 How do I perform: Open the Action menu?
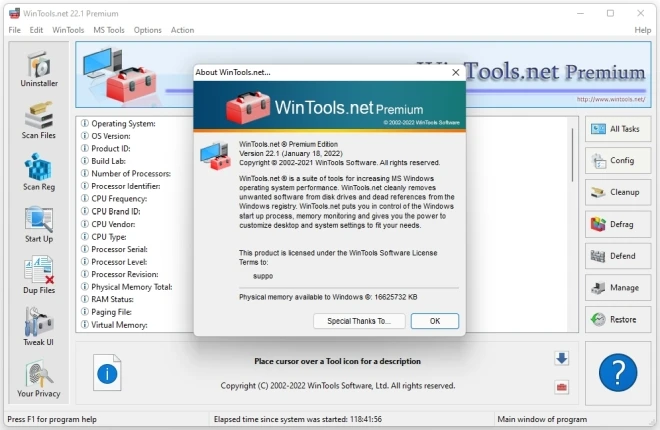182,30
